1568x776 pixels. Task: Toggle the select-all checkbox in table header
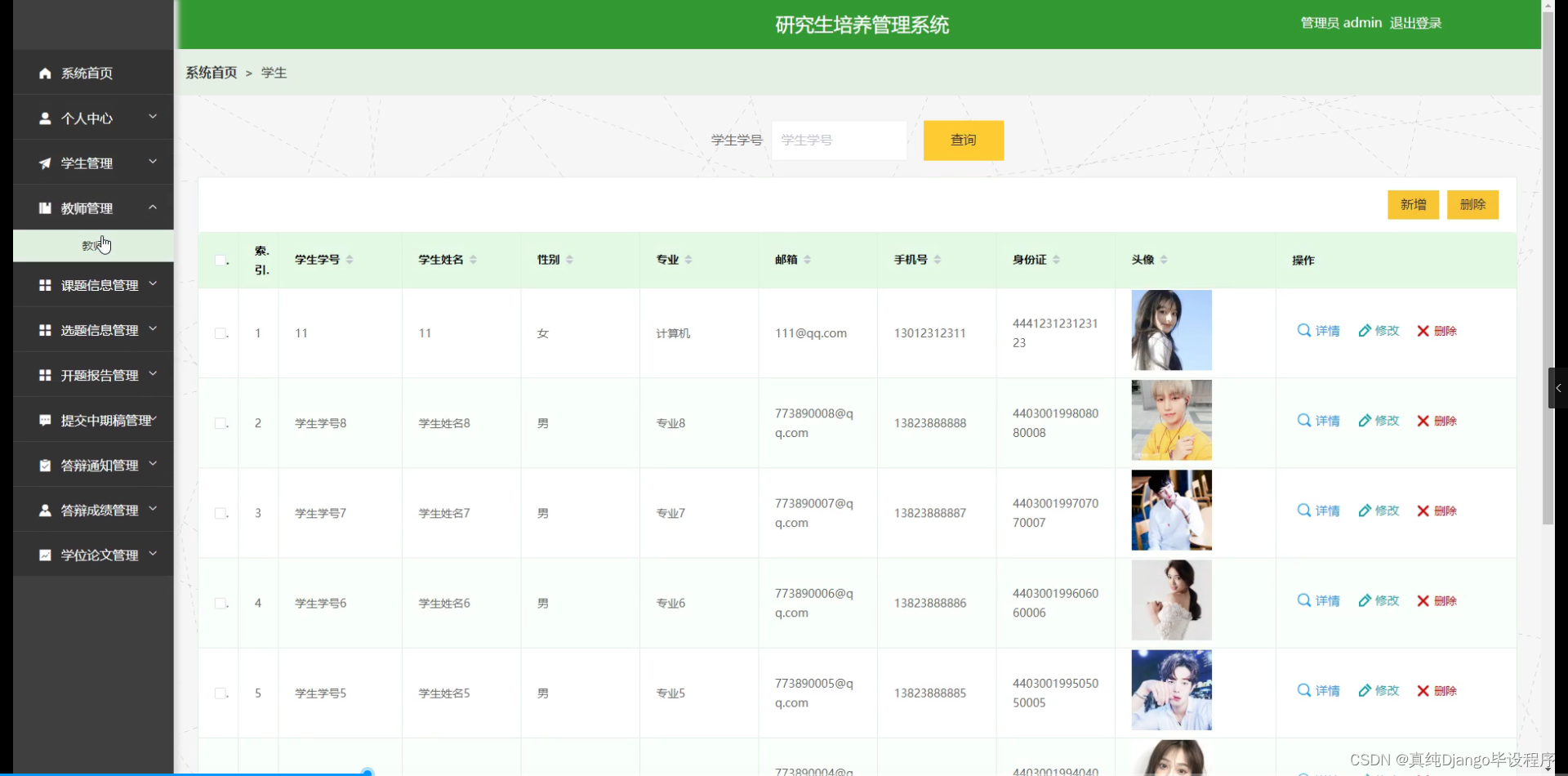(220, 260)
